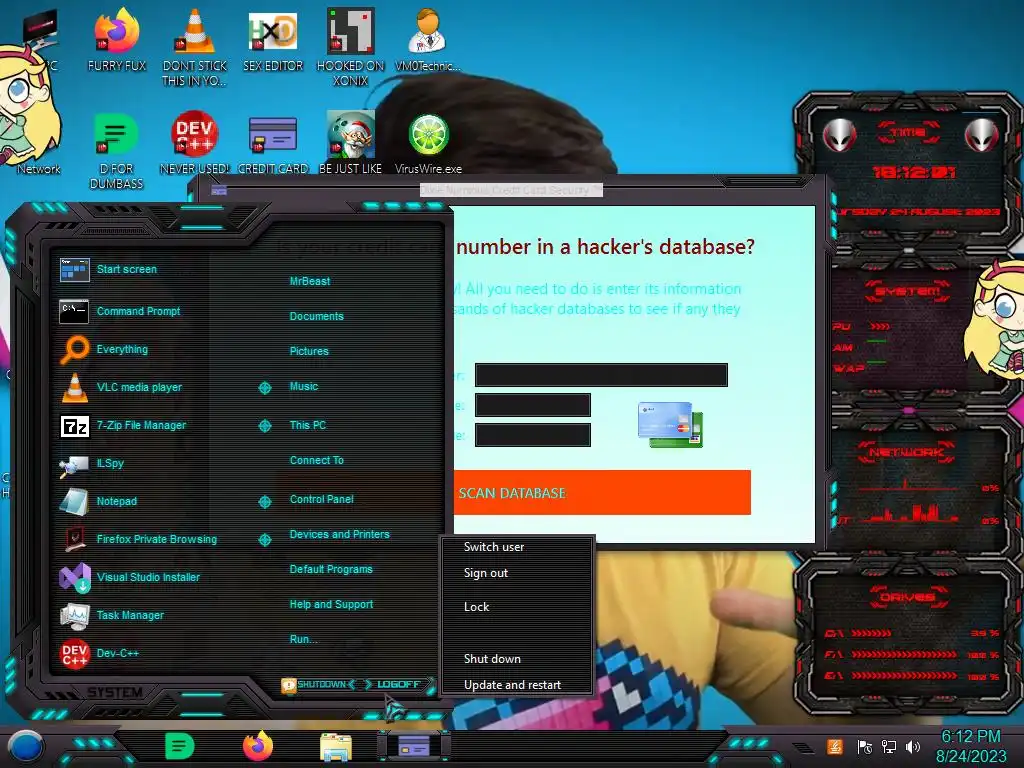1024x768 pixels.
Task: Select Update and restart in the power menu
Action: point(512,685)
